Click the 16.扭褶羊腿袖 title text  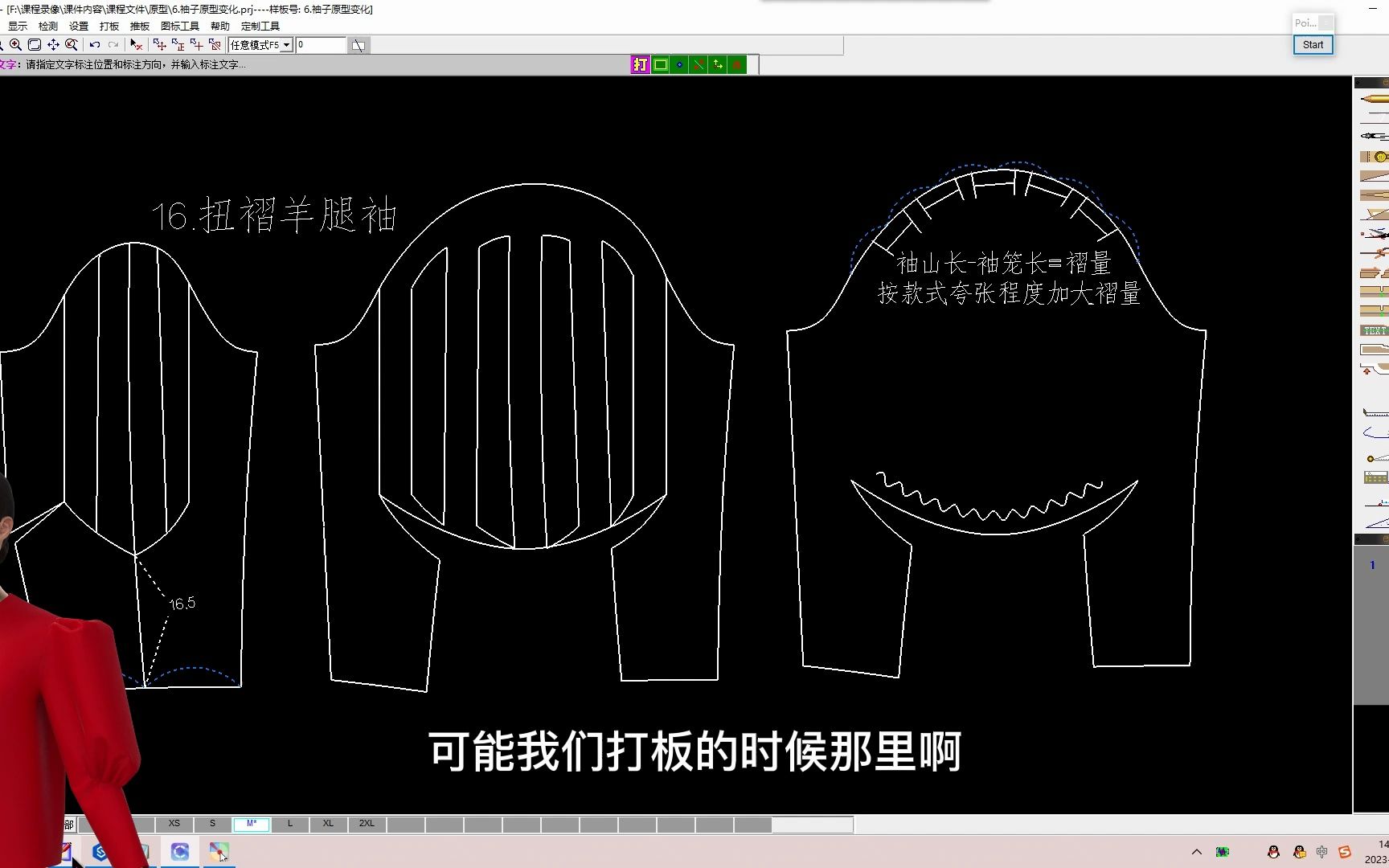tap(274, 215)
